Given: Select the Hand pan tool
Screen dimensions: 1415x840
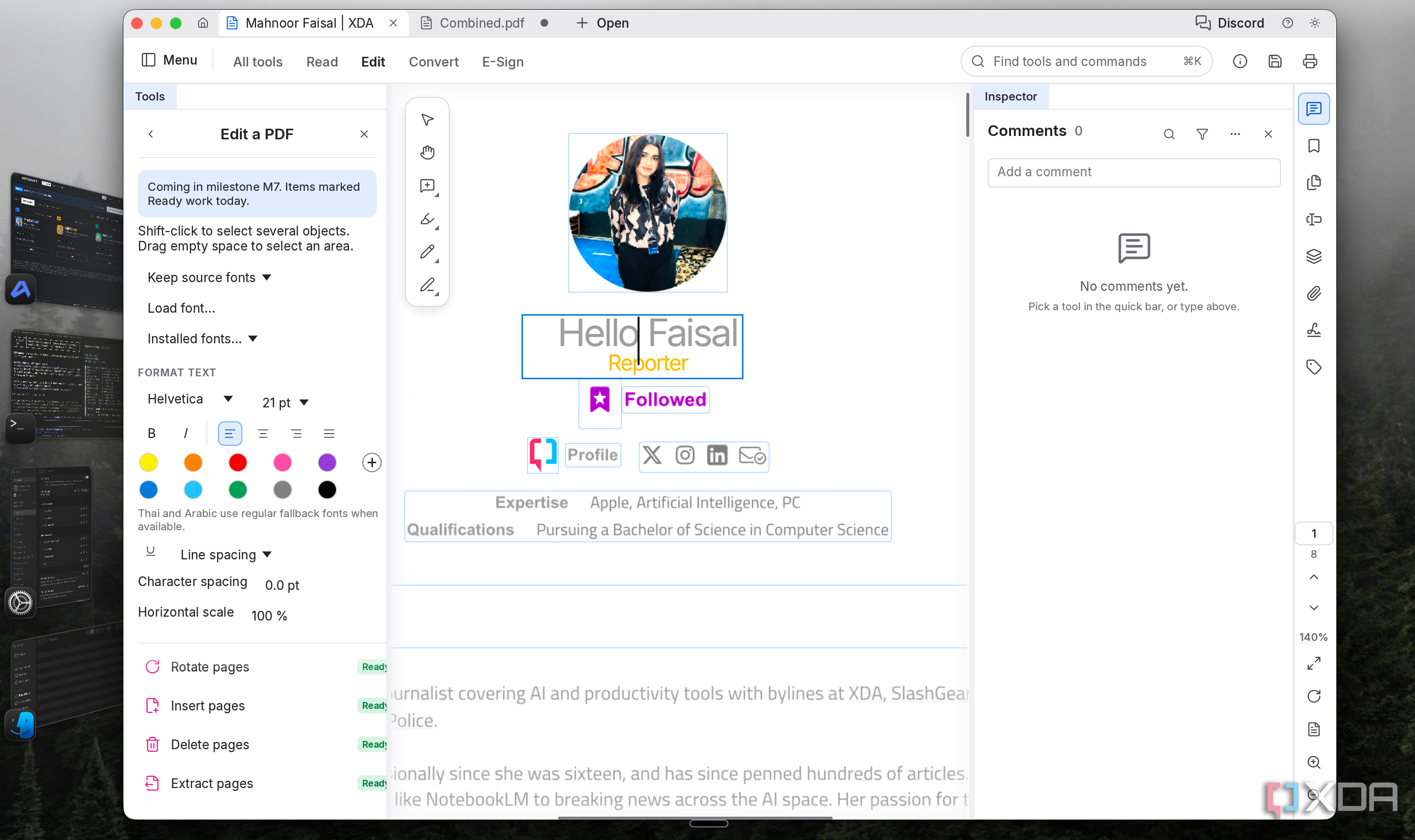Looking at the screenshot, I should (427, 152).
